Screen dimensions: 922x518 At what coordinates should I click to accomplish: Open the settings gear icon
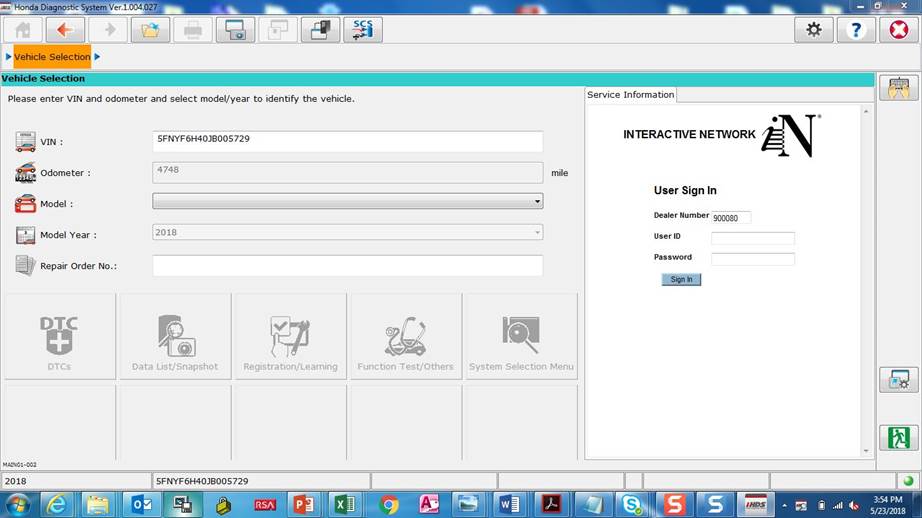[x=813, y=30]
